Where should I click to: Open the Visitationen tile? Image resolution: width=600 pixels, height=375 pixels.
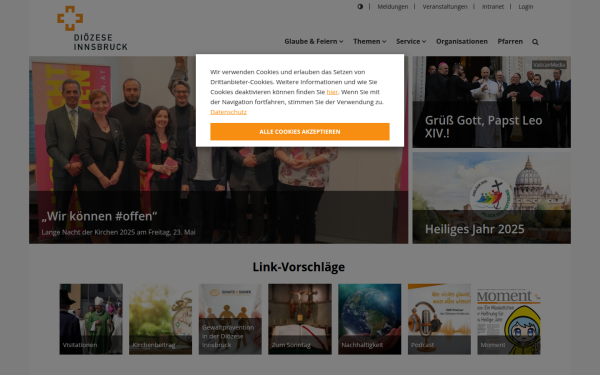pos(91,319)
